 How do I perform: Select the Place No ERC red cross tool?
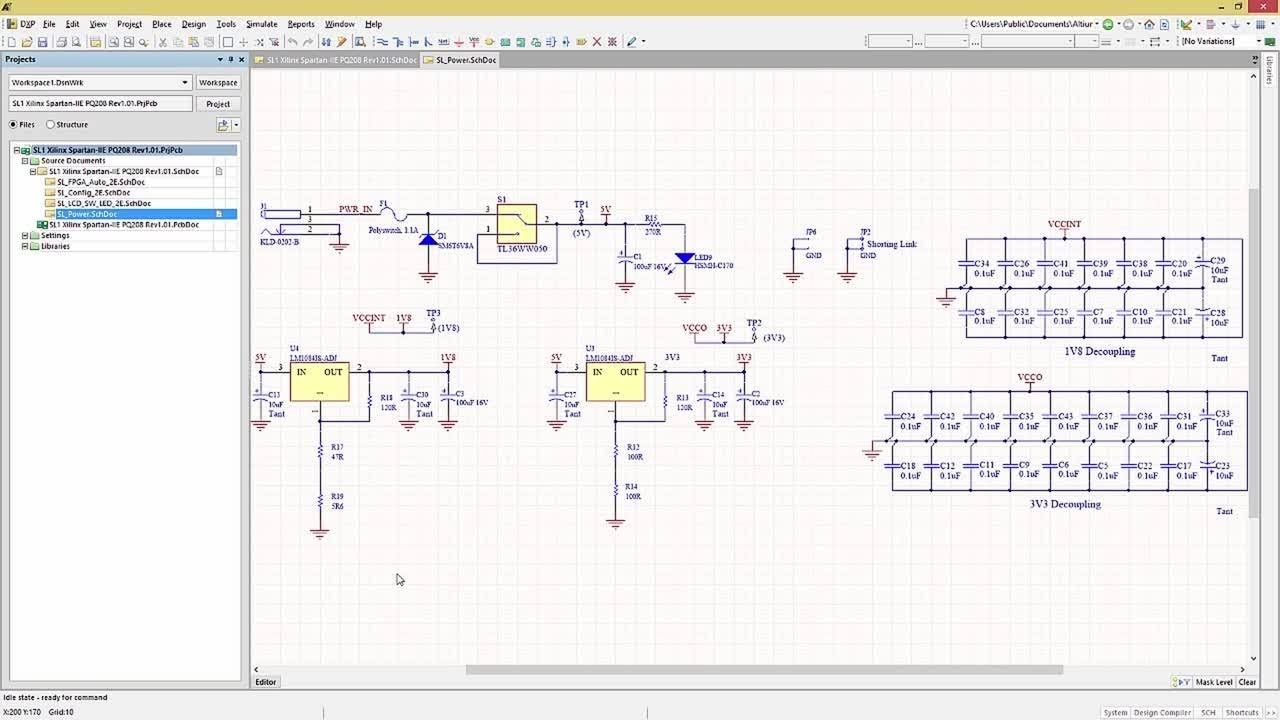[597, 42]
